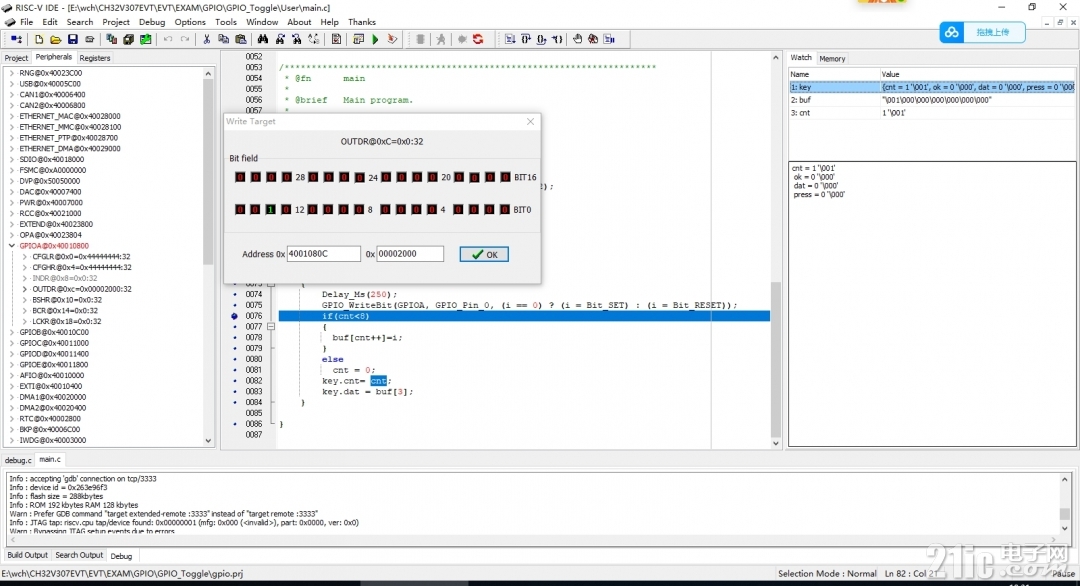Click the Save floppy disk icon
This screenshot has width=1080, height=586.
coord(72,39)
